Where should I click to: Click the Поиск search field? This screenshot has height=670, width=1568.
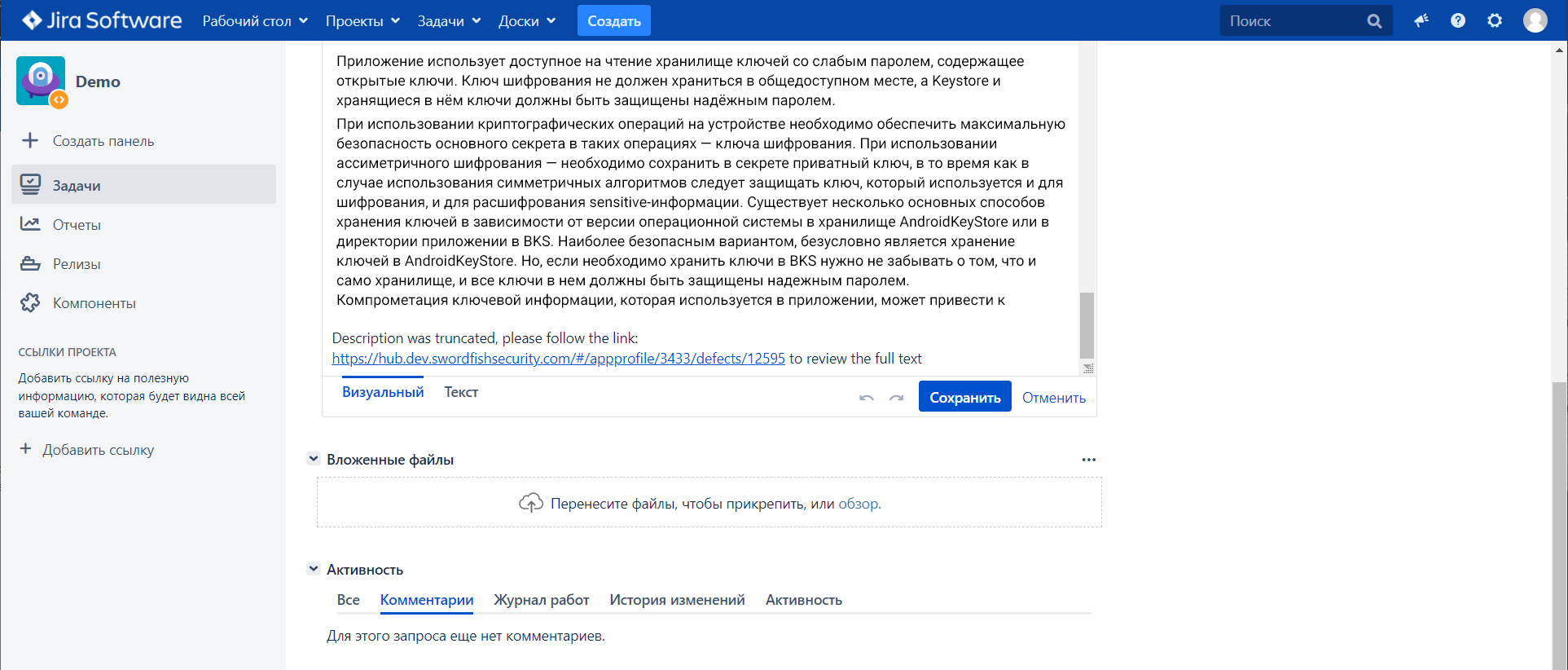pos(1293,21)
